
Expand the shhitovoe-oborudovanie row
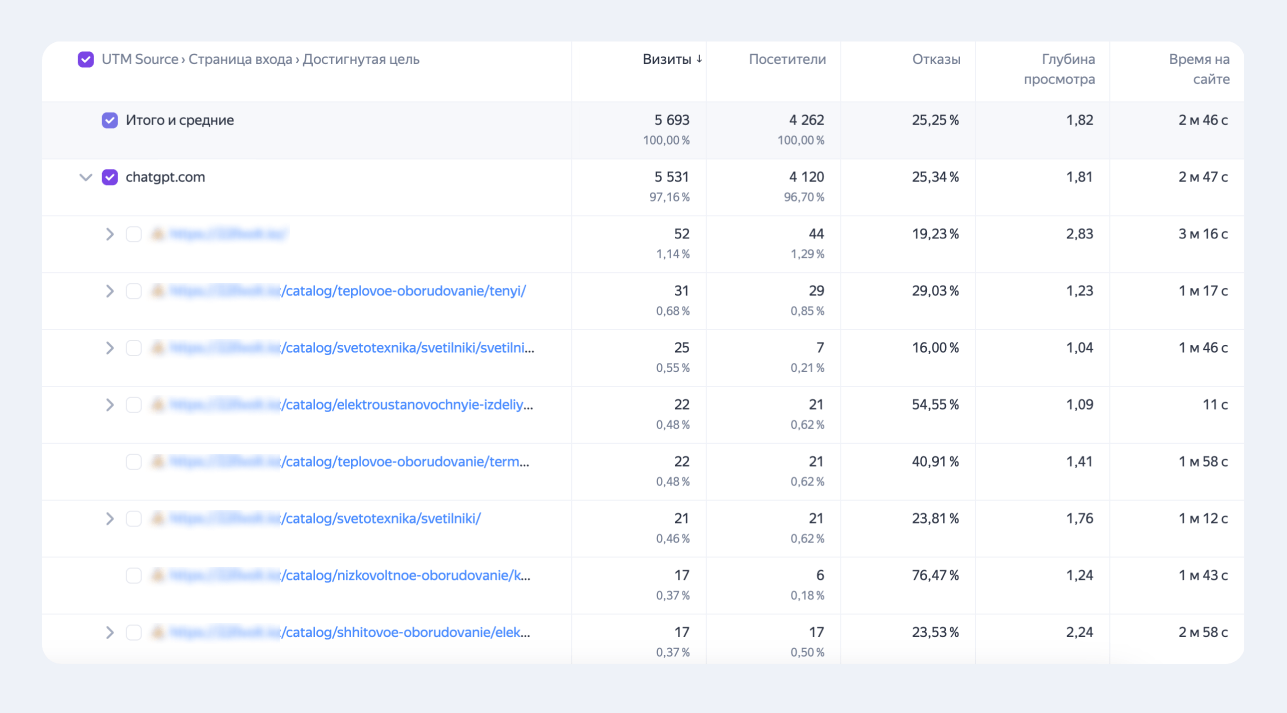coord(110,633)
